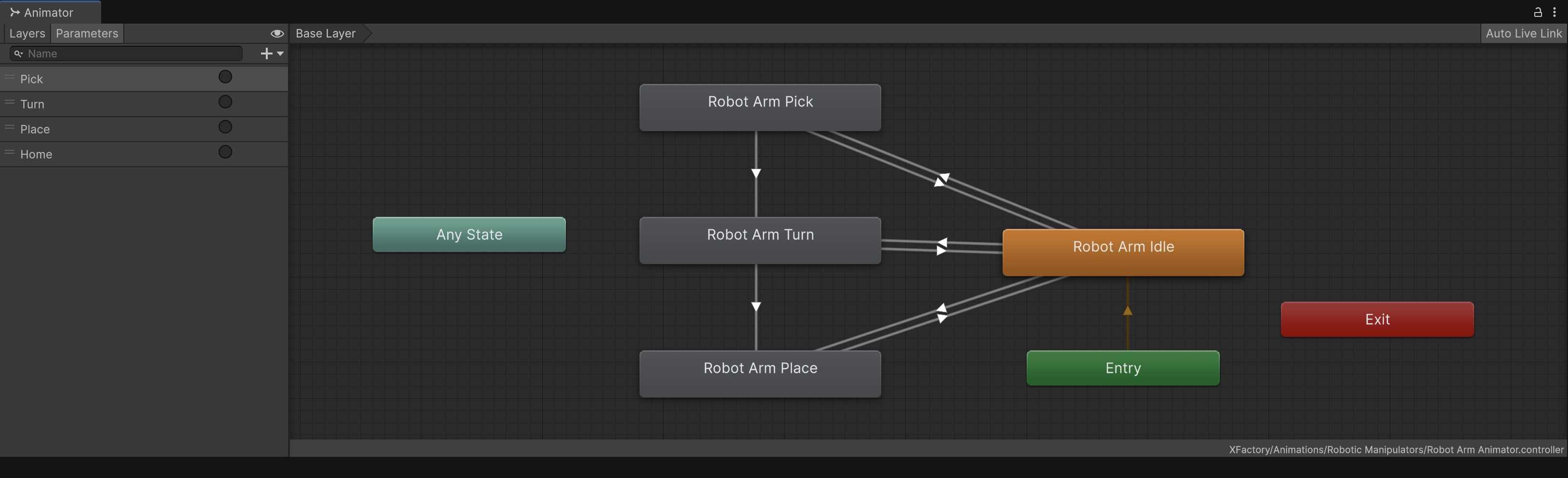Fire the Pick trigger radio button
The height and width of the screenshot is (478, 1568).
coord(225,77)
